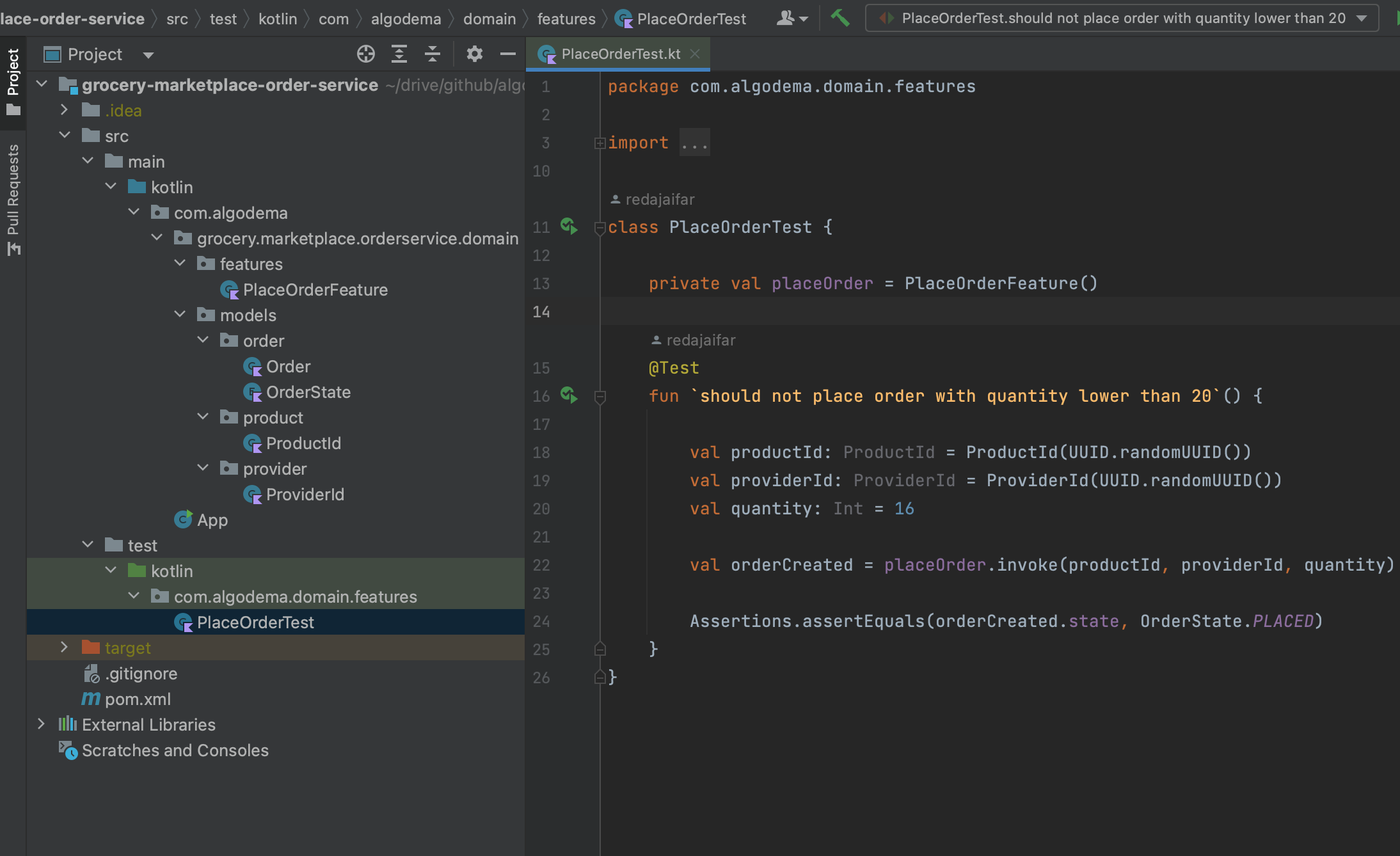The width and height of the screenshot is (1400, 856).
Task: Collapse the src folder
Action: (x=64, y=136)
